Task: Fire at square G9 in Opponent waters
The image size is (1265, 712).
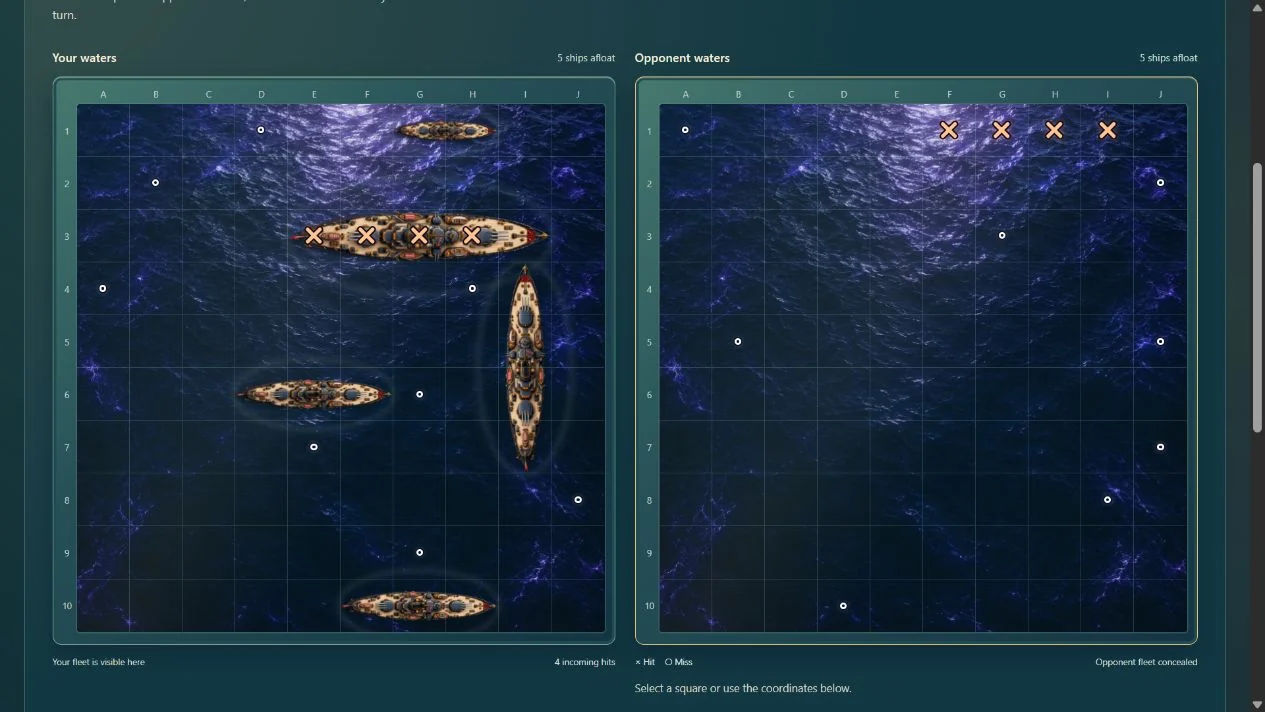Action: [1001, 553]
